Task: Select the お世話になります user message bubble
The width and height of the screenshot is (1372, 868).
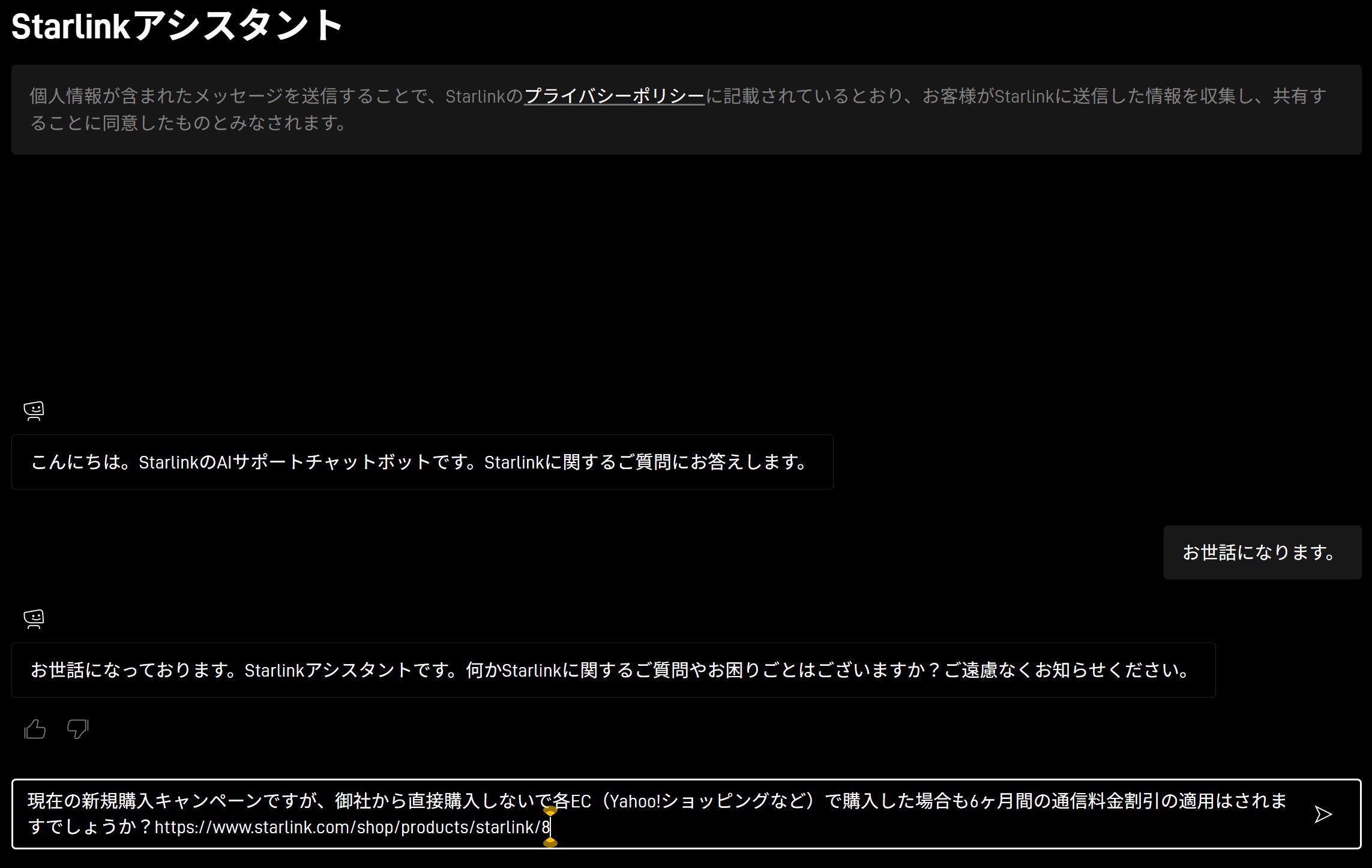Action: 1262,552
